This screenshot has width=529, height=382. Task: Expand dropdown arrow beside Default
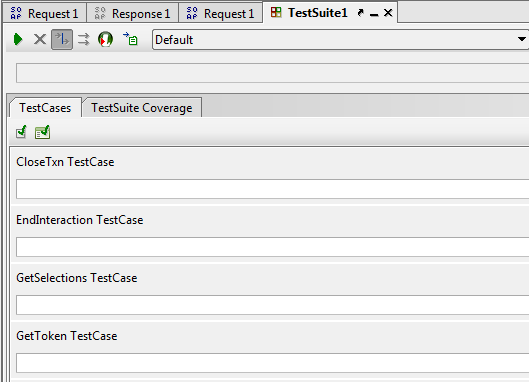tap(521, 39)
